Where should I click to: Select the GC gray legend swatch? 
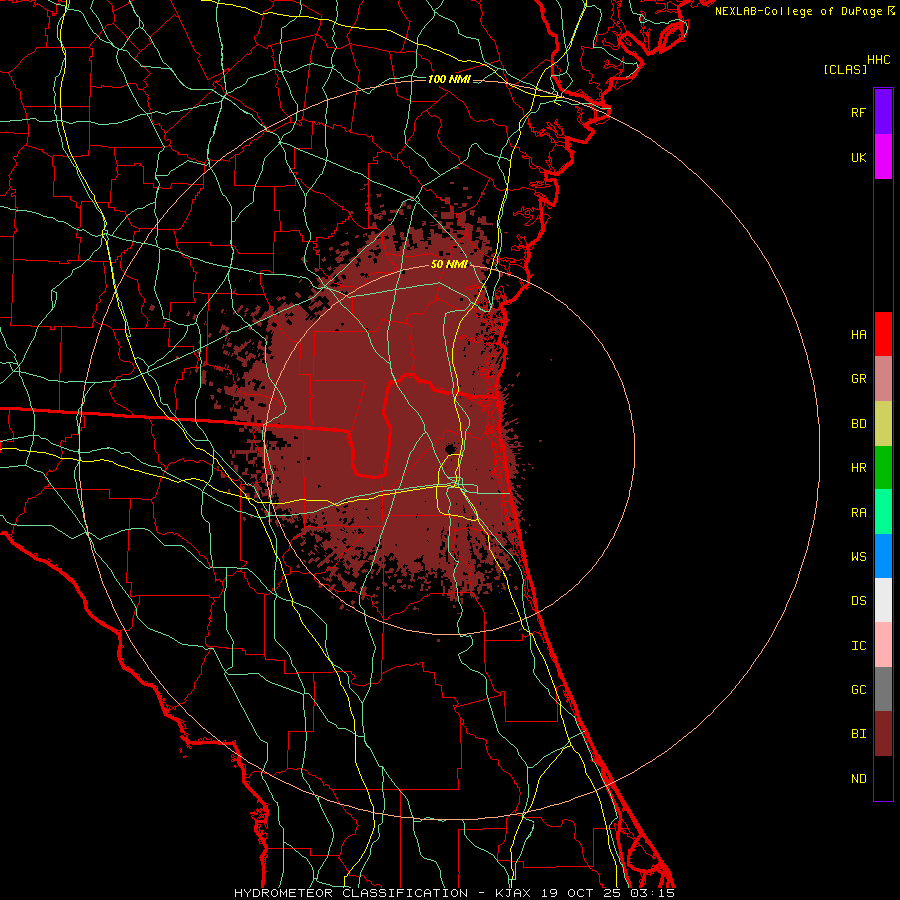click(883, 689)
